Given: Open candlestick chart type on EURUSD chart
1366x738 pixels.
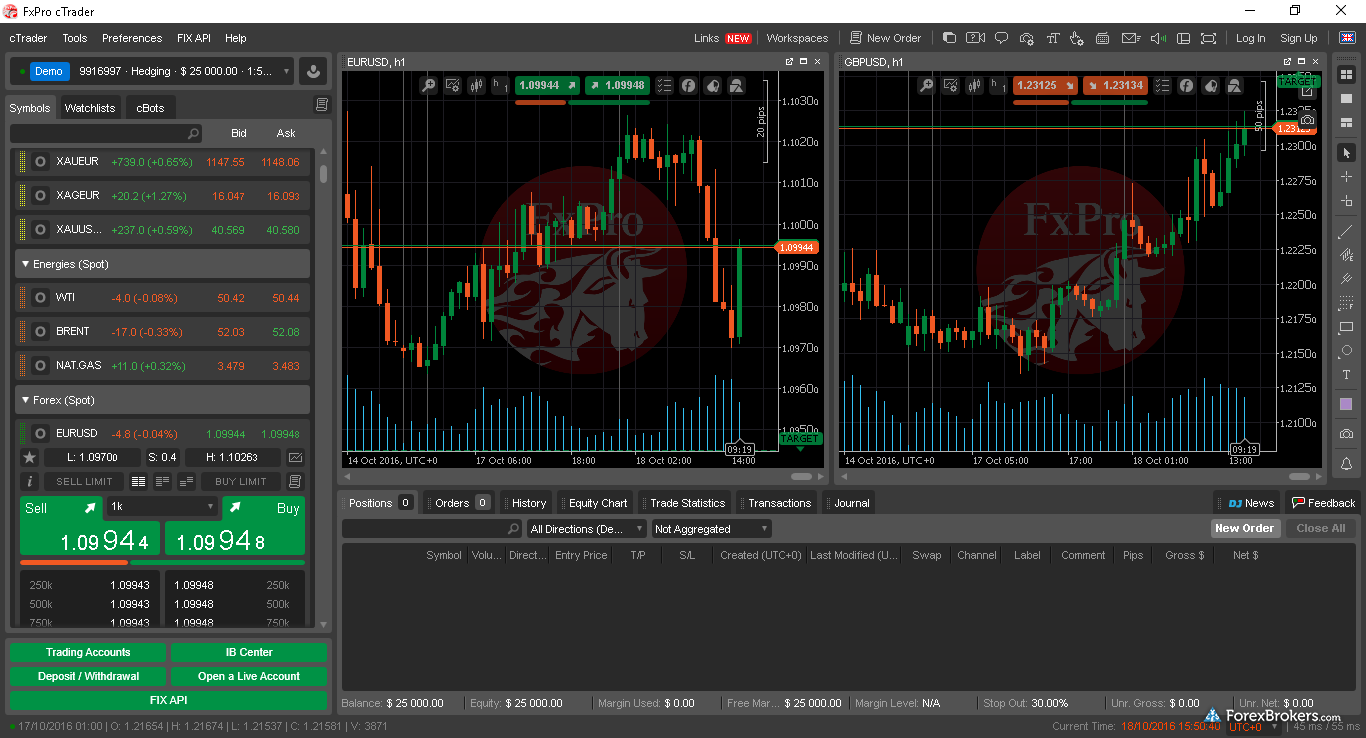Looking at the screenshot, I should point(477,86).
